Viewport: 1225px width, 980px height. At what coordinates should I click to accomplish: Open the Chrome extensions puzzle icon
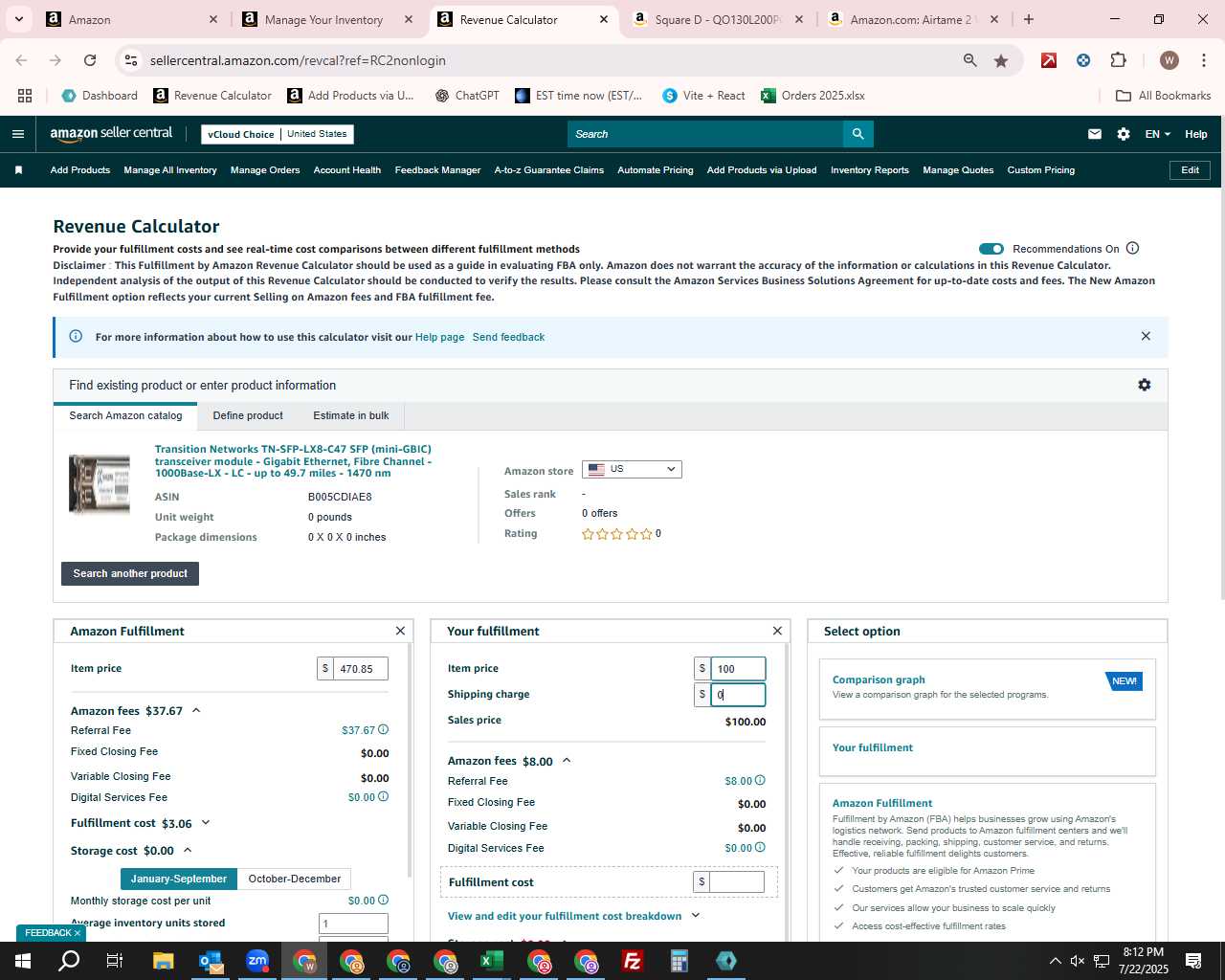(x=1118, y=60)
